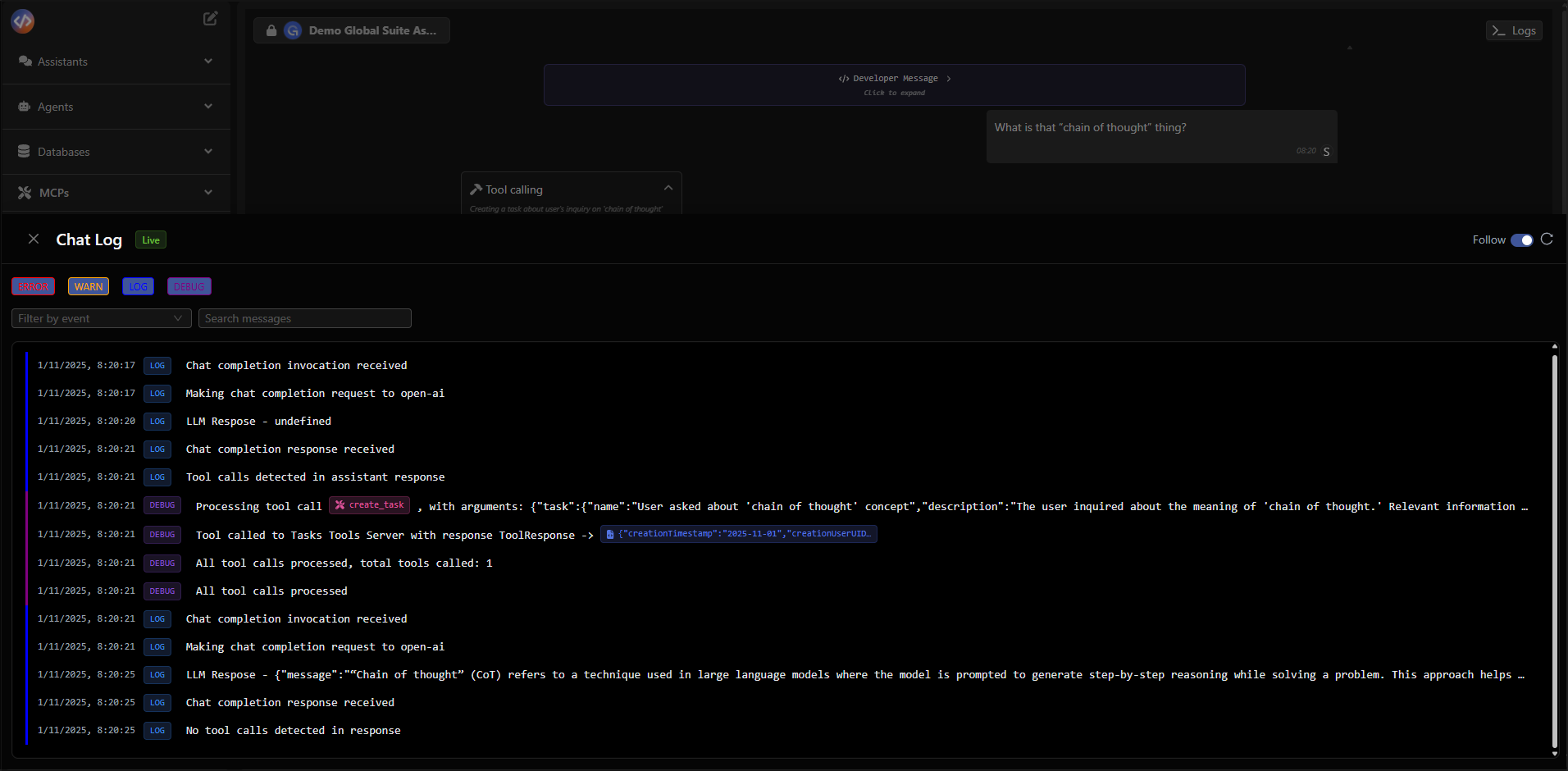Open the Logs panel
The image size is (1568, 771).
[x=1513, y=30]
